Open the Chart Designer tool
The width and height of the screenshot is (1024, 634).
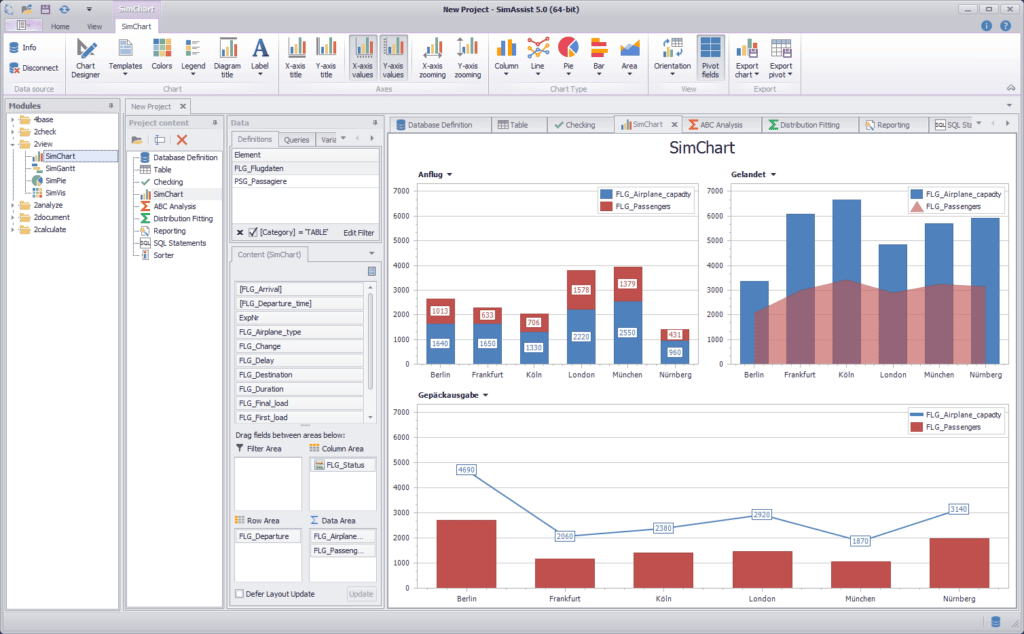86,58
